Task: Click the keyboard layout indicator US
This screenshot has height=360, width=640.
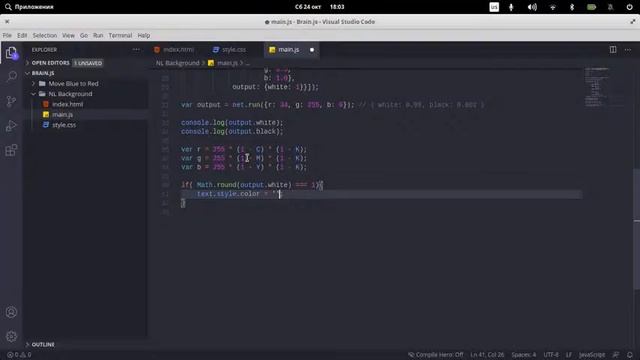Action: [x=494, y=7]
